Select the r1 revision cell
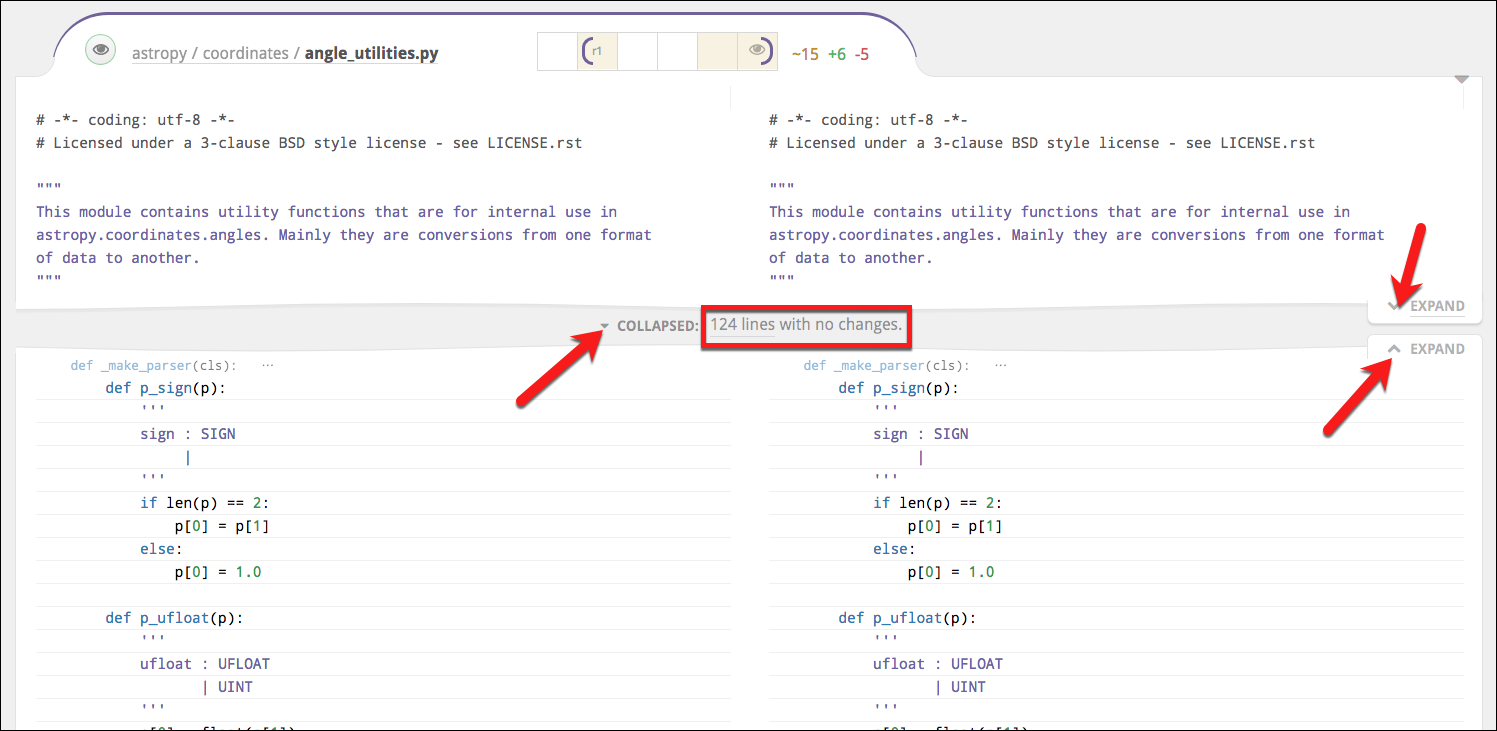 click(597, 51)
